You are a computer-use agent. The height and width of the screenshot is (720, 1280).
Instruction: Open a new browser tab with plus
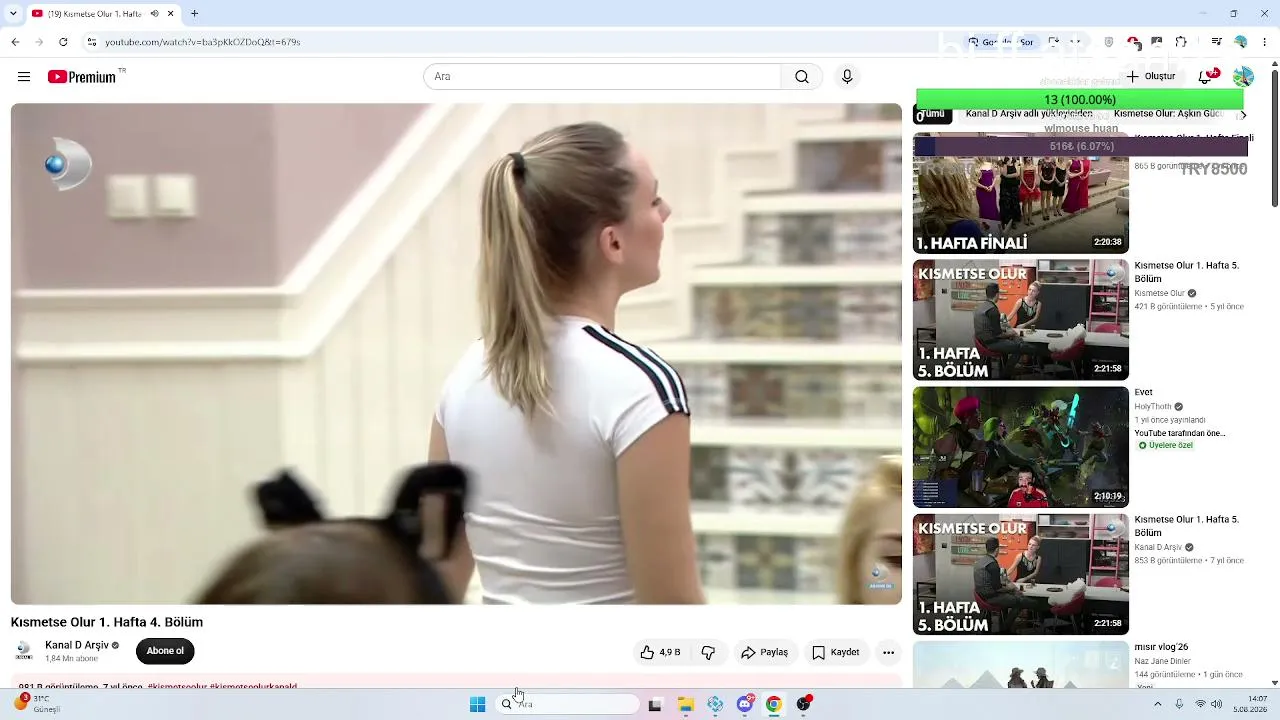pos(194,14)
